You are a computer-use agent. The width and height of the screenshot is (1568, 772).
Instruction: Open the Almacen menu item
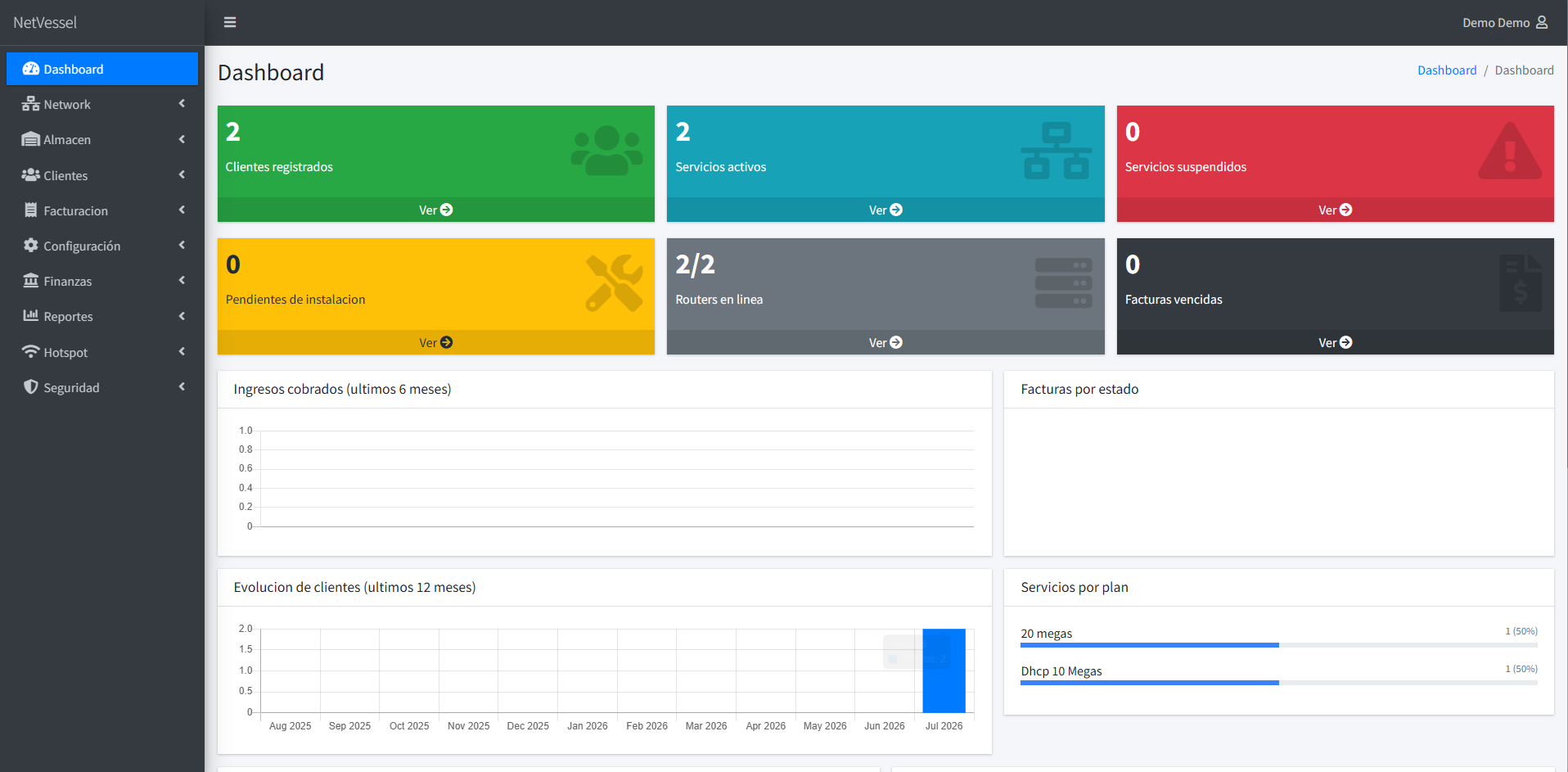[x=102, y=139]
